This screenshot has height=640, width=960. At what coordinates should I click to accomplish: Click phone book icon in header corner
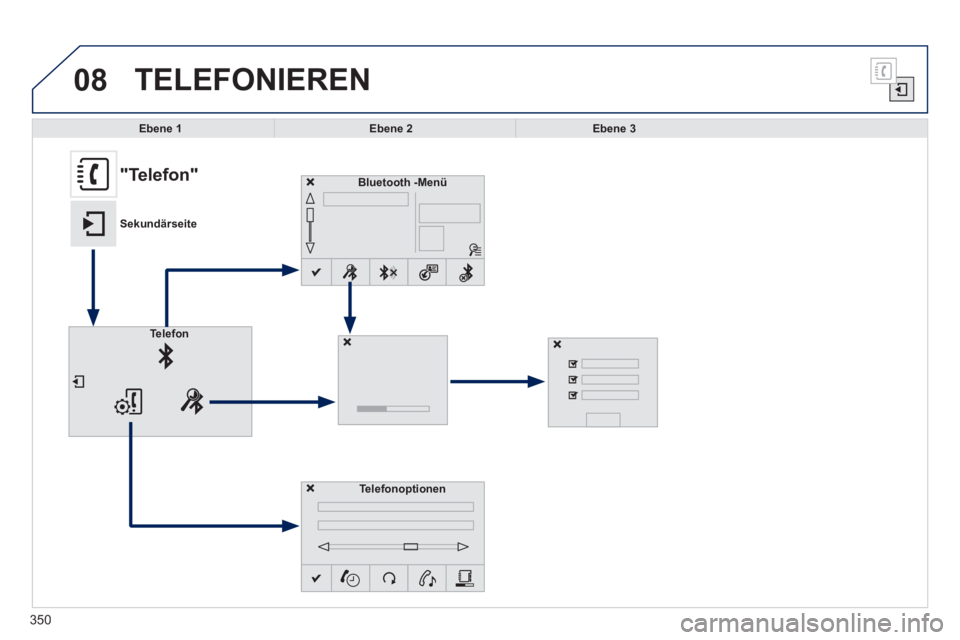point(883,71)
